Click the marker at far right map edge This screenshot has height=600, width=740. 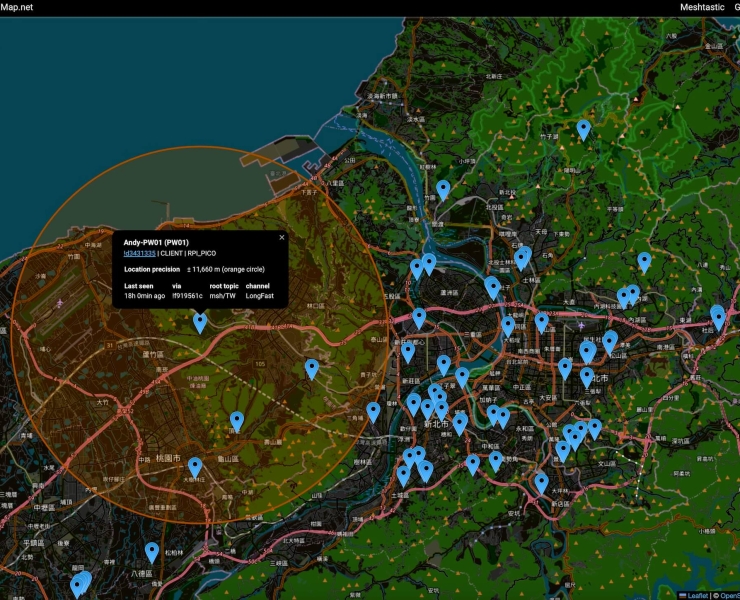pos(717,317)
